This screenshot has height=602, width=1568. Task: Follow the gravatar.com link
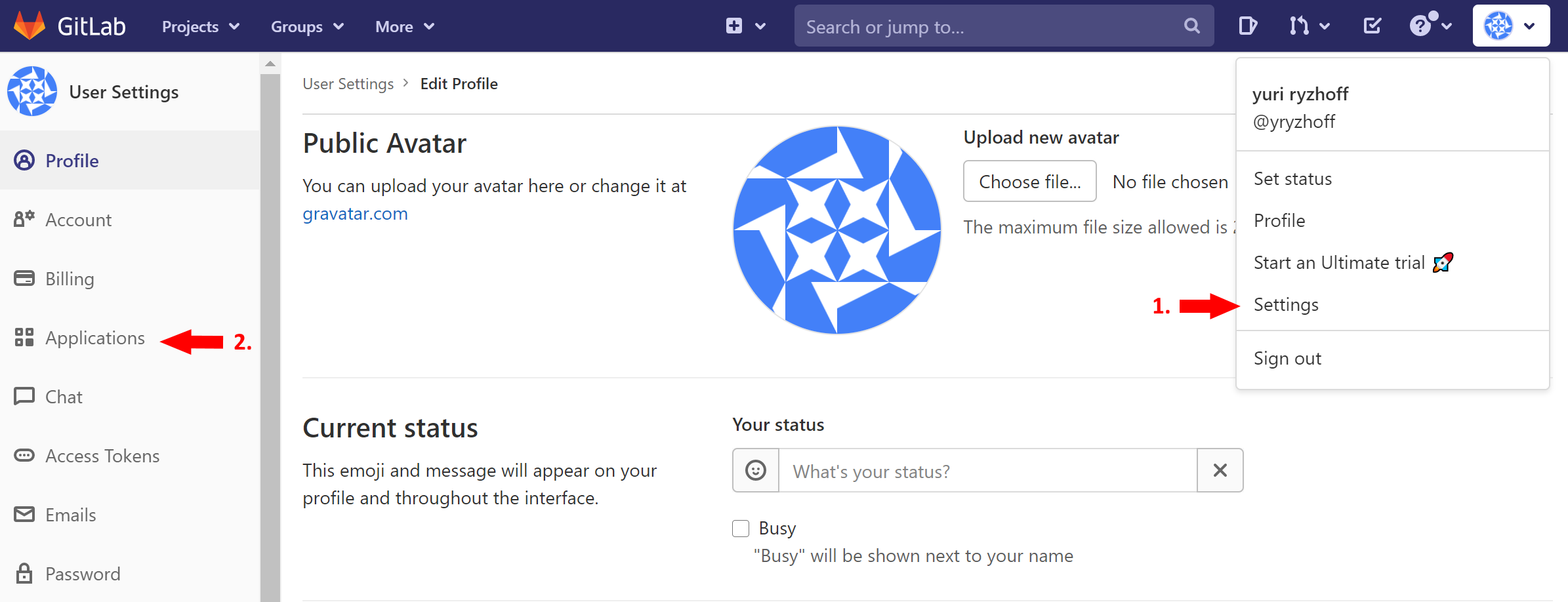[355, 214]
